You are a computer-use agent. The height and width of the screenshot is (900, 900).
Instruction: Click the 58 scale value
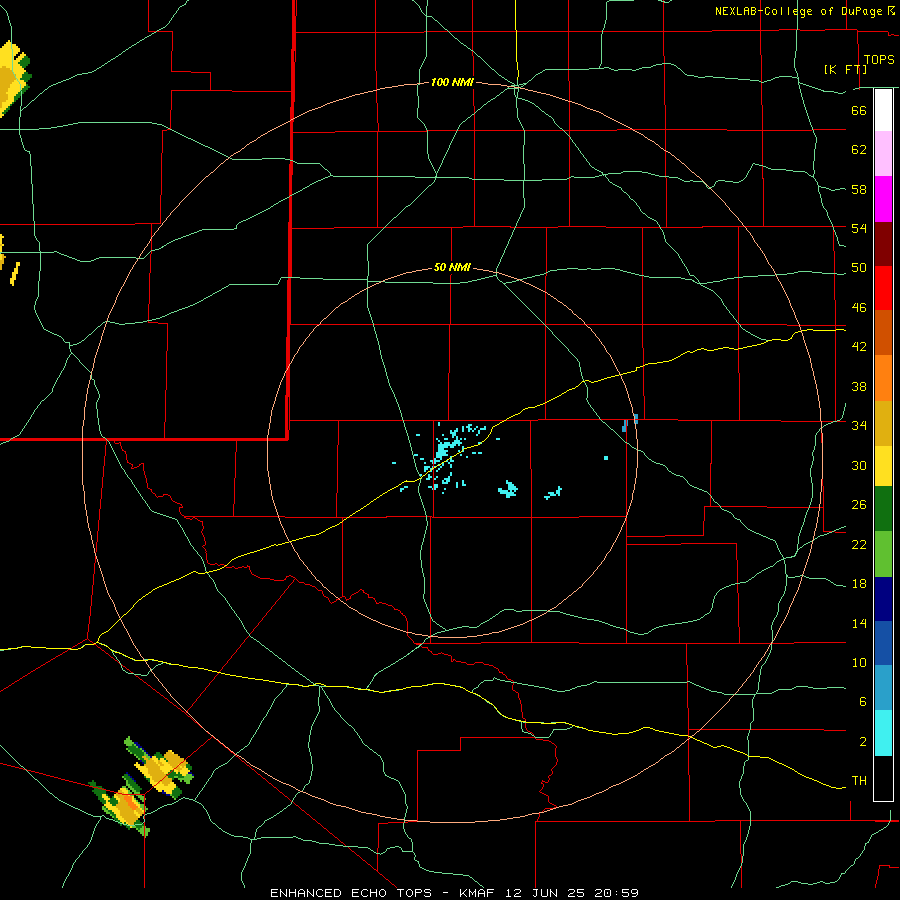859,189
